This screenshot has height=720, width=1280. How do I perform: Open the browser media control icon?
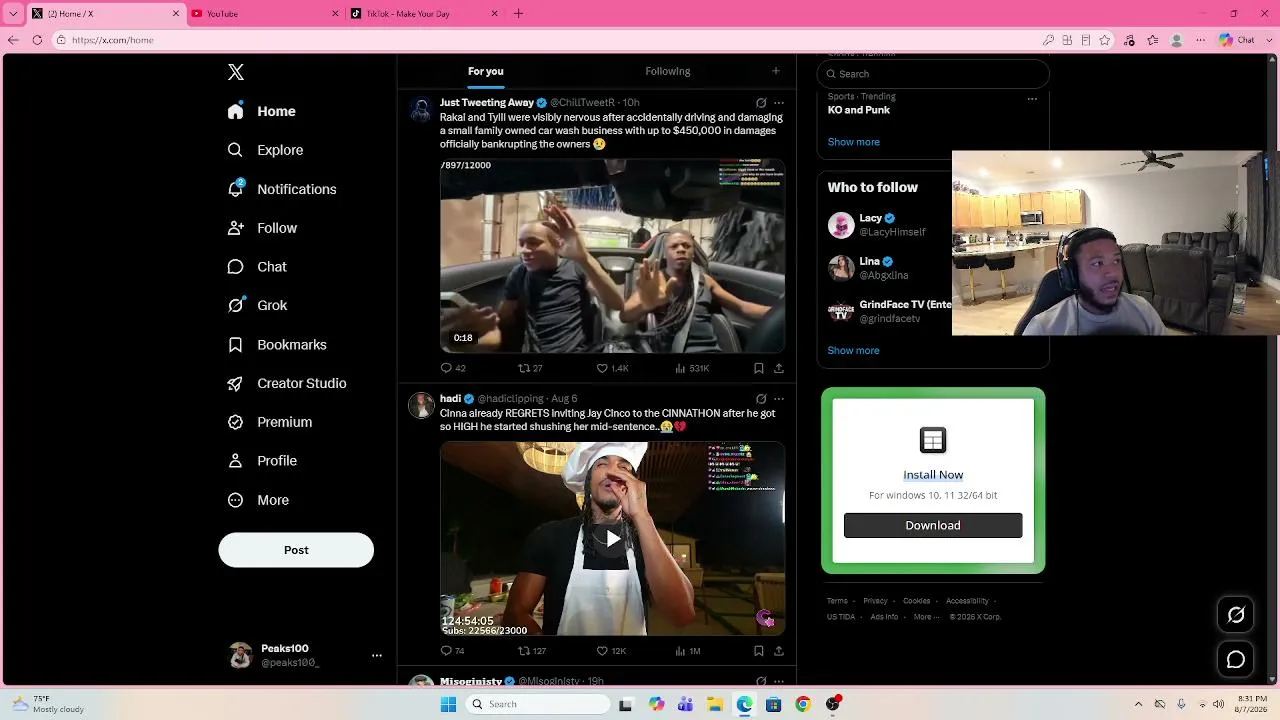[1129, 40]
